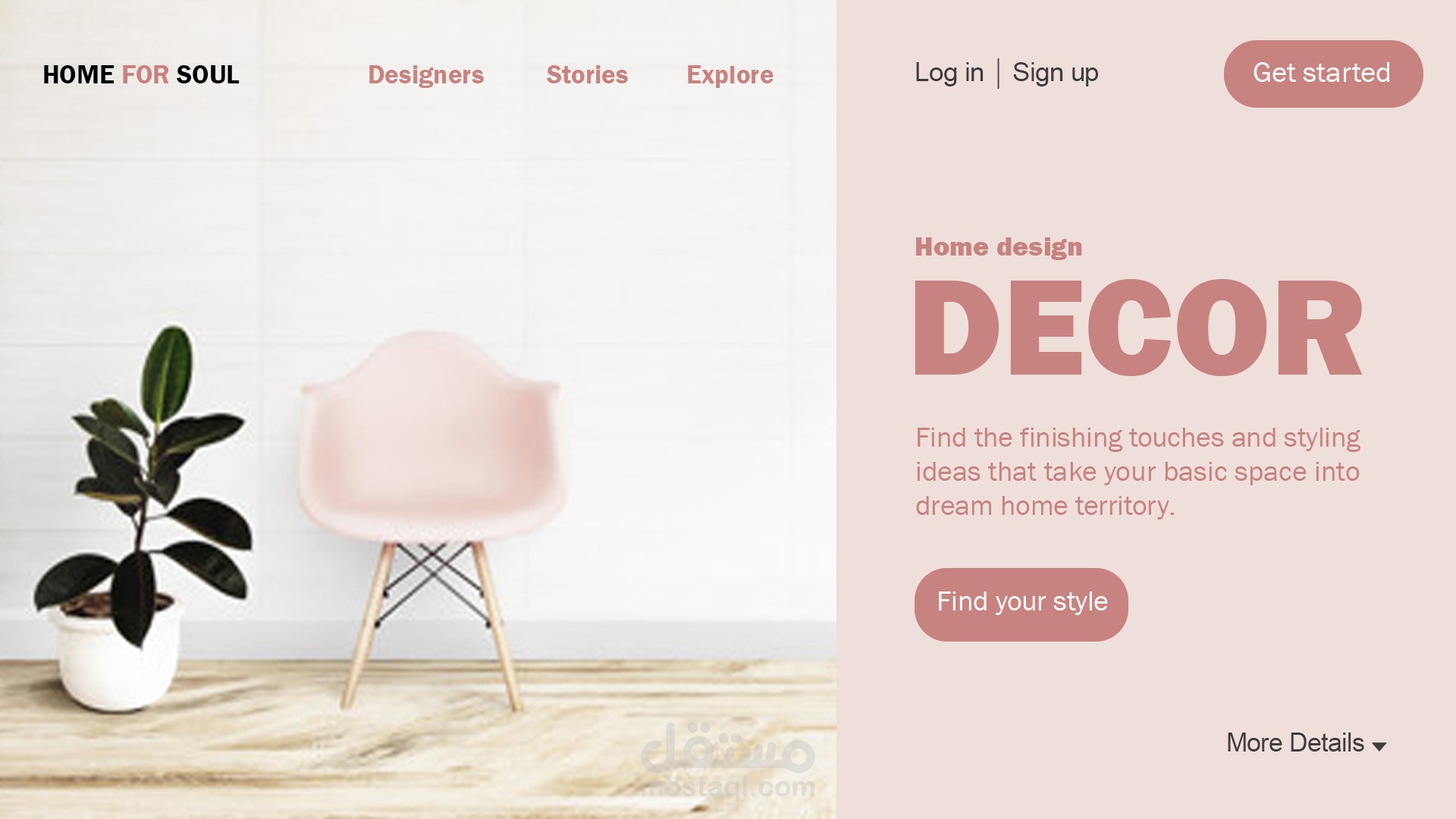The image size is (1456, 819).
Task: Click the word FOR in the logo
Action: click(x=145, y=74)
